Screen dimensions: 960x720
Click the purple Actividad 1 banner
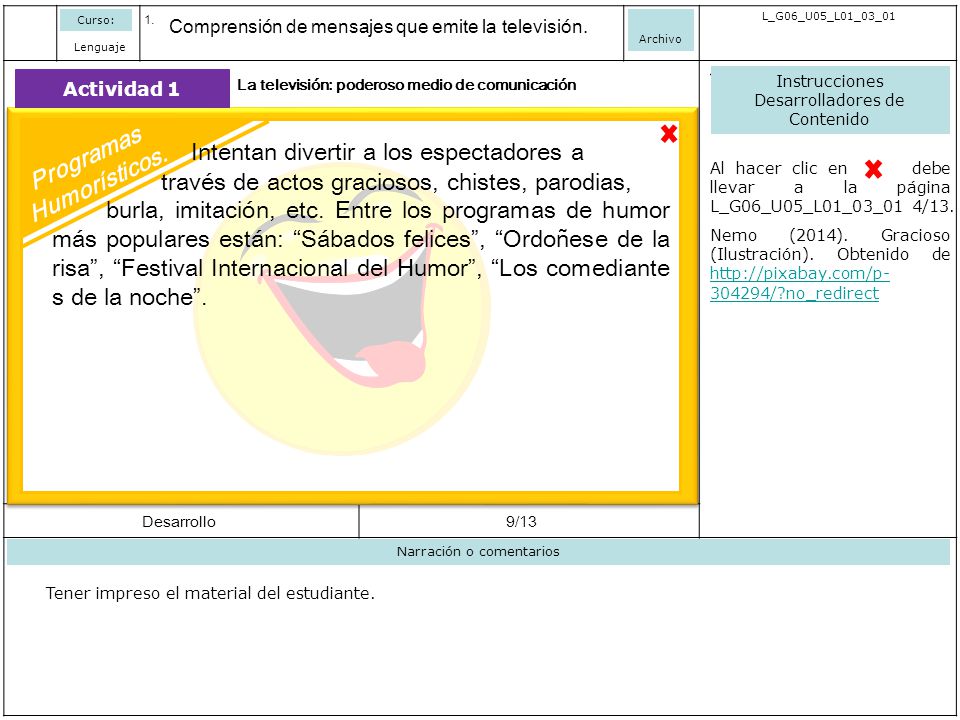pyautogui.click(x=122, y=89)
